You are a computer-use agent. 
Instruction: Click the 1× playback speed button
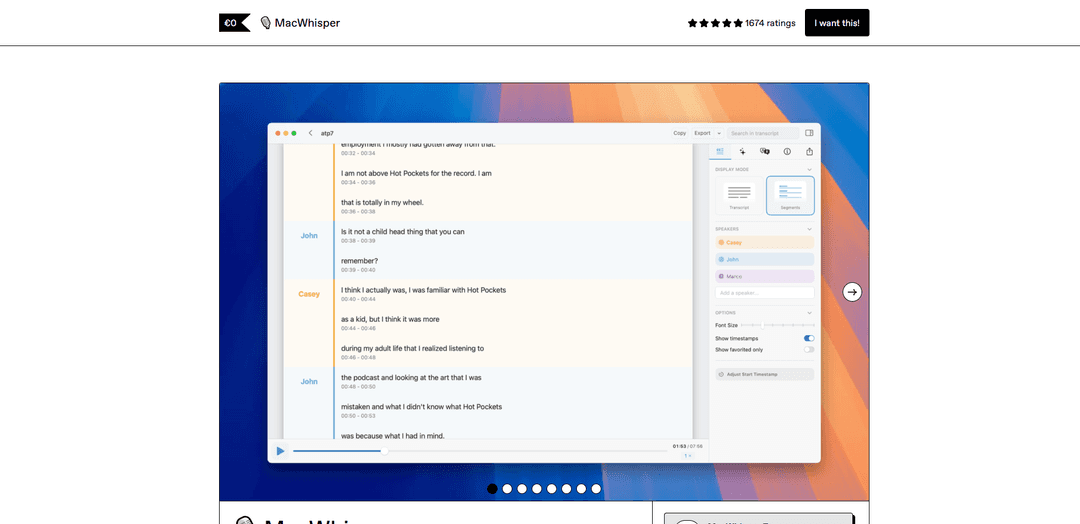[687, 456]
